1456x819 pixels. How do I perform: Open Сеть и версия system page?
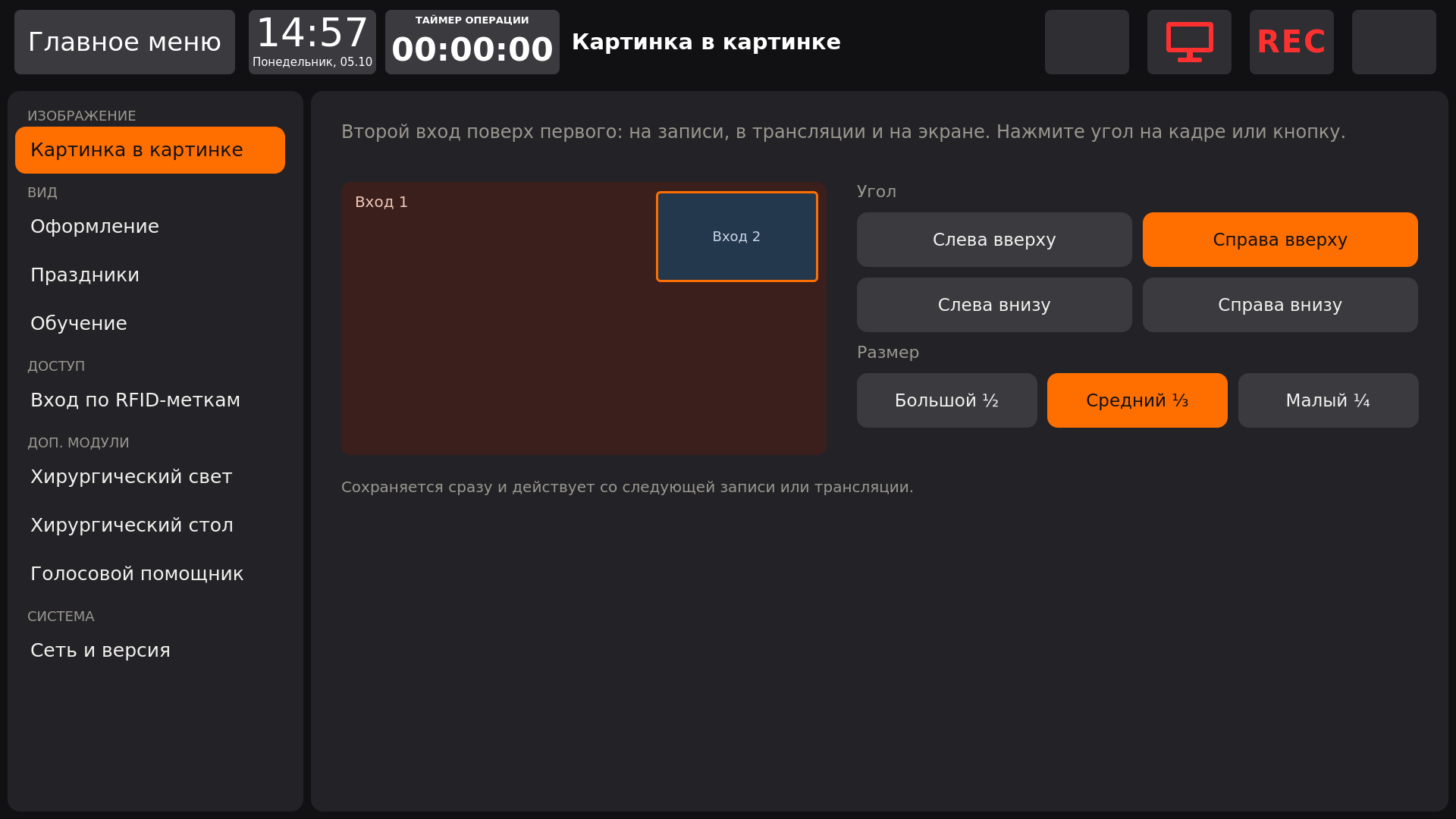150,651
